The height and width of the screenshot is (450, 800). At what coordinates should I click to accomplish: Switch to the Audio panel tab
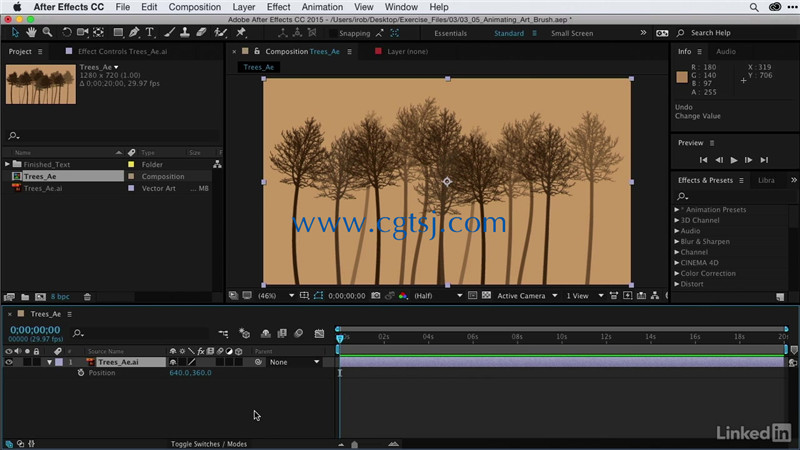[x=726, y=52]
